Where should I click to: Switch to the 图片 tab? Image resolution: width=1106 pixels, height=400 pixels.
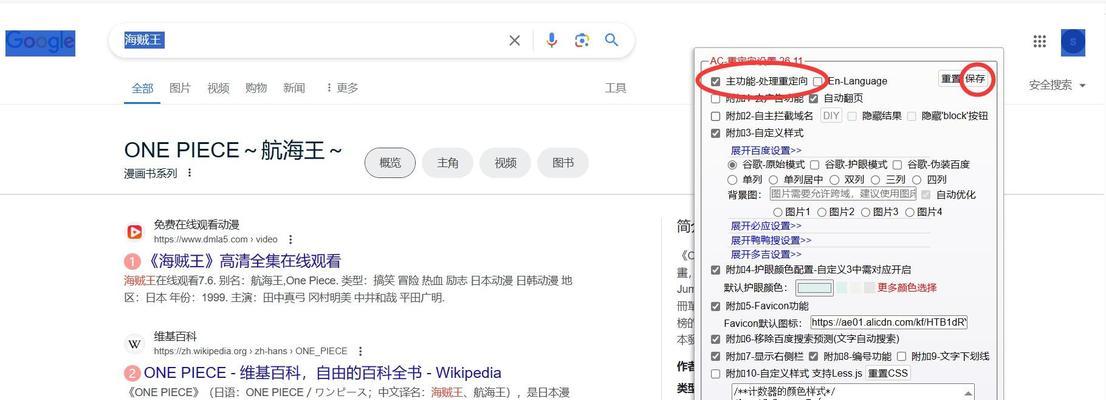point(180,88)
